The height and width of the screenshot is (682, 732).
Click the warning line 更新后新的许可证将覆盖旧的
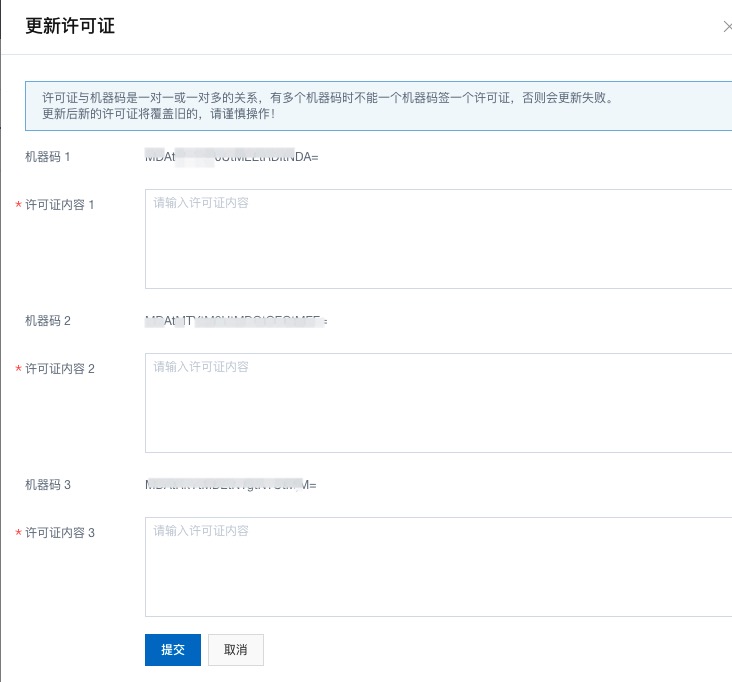(159, 114)
